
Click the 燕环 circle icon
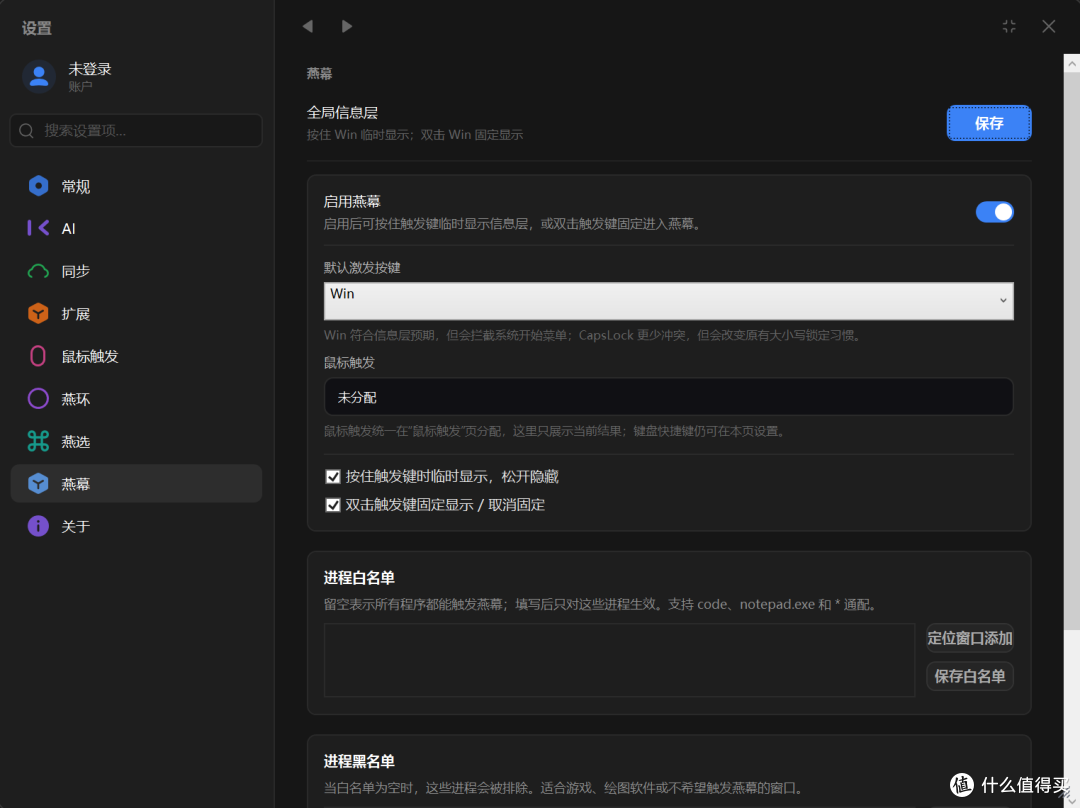39,399
